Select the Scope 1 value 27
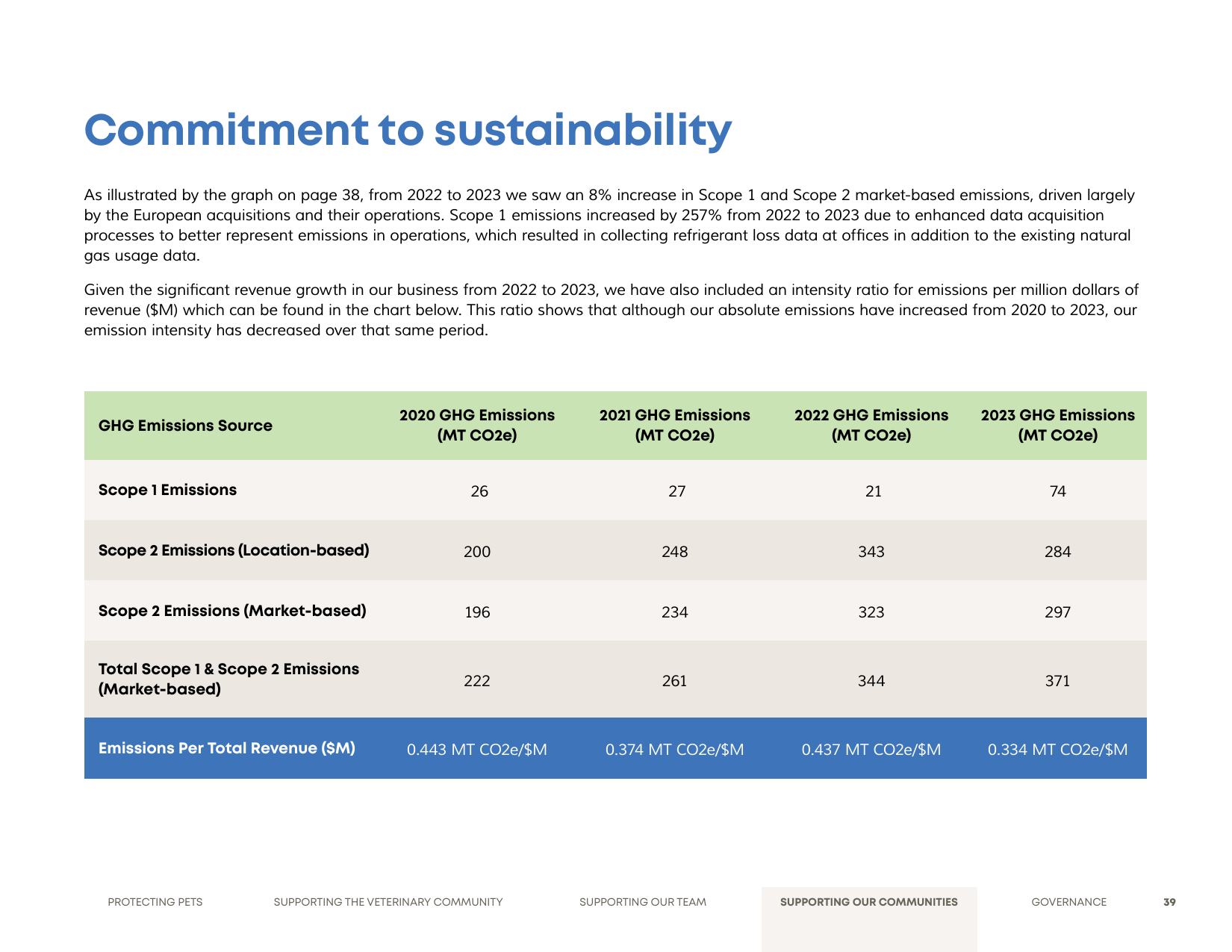Screen dimensions: 1232x952 pos(676,491)
